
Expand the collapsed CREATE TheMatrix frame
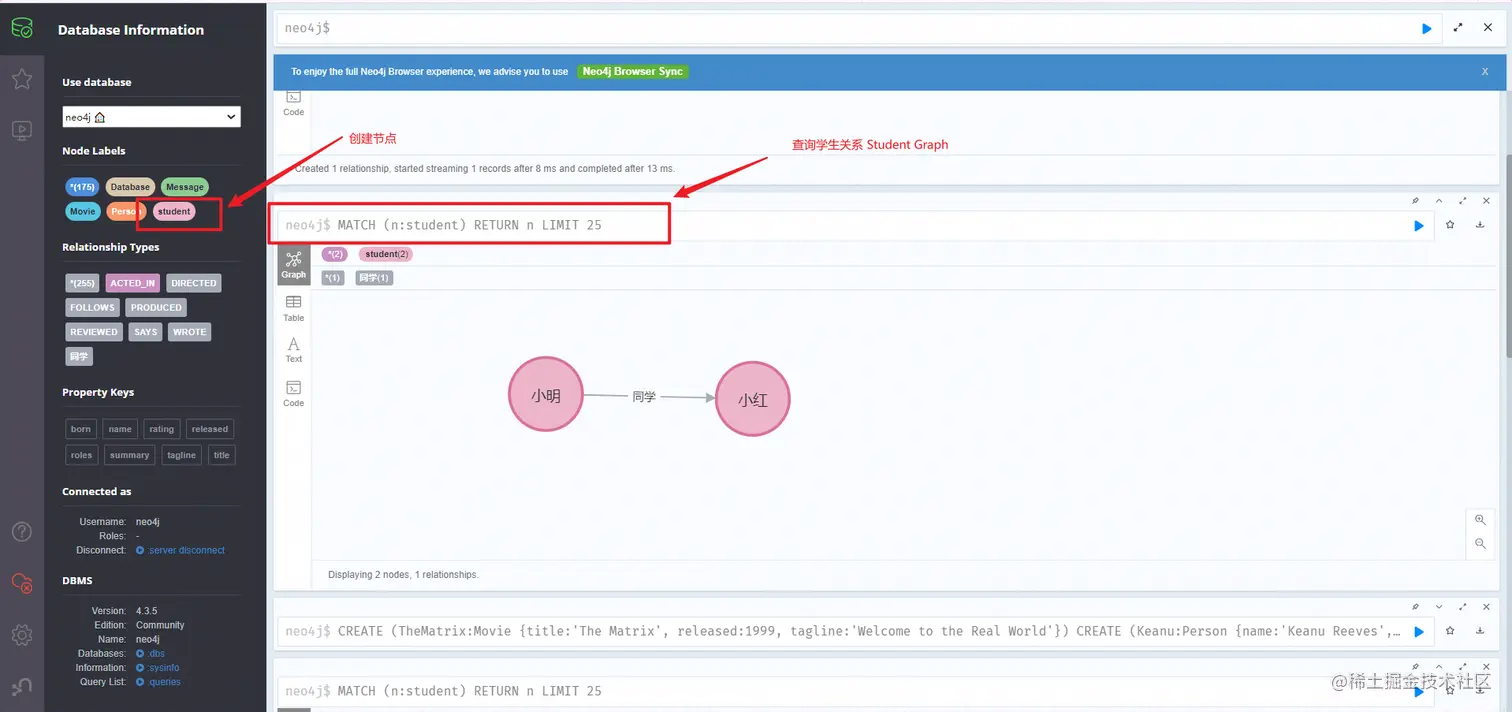1439,607
